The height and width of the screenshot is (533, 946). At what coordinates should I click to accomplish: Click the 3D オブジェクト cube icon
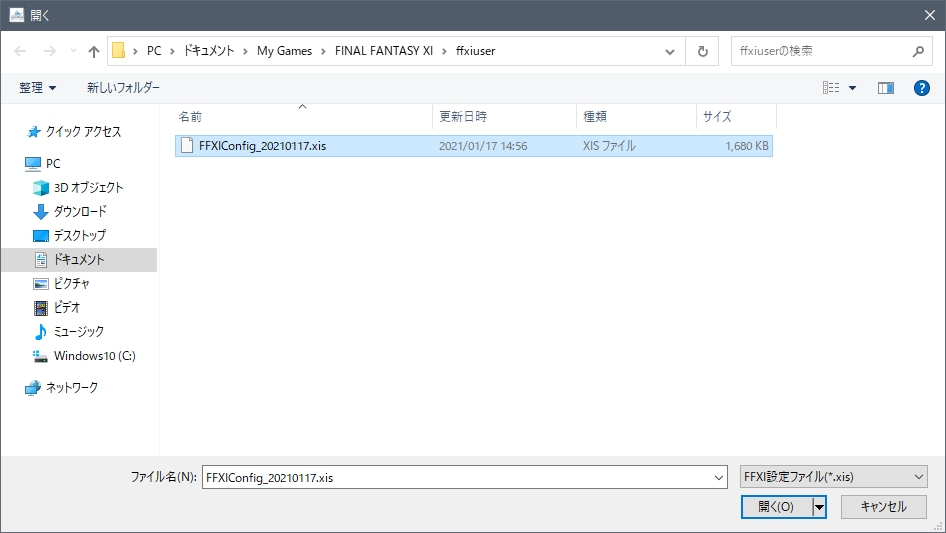(41, 188)
